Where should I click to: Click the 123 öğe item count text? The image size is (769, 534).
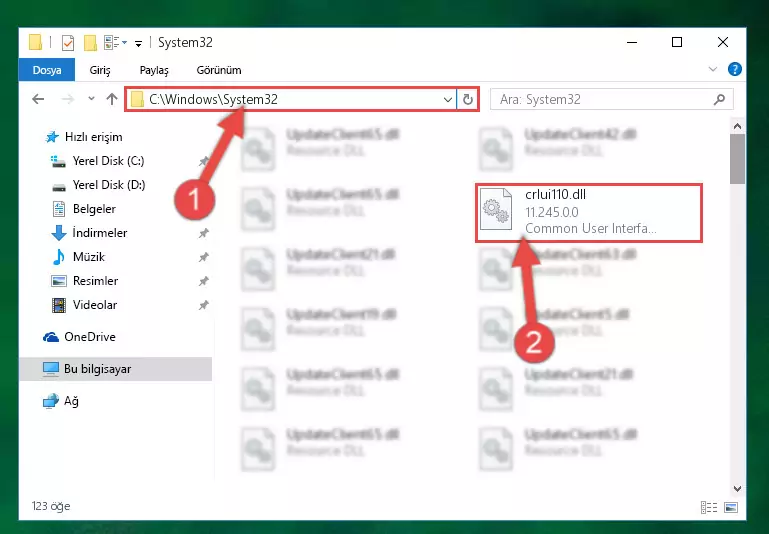51,506
